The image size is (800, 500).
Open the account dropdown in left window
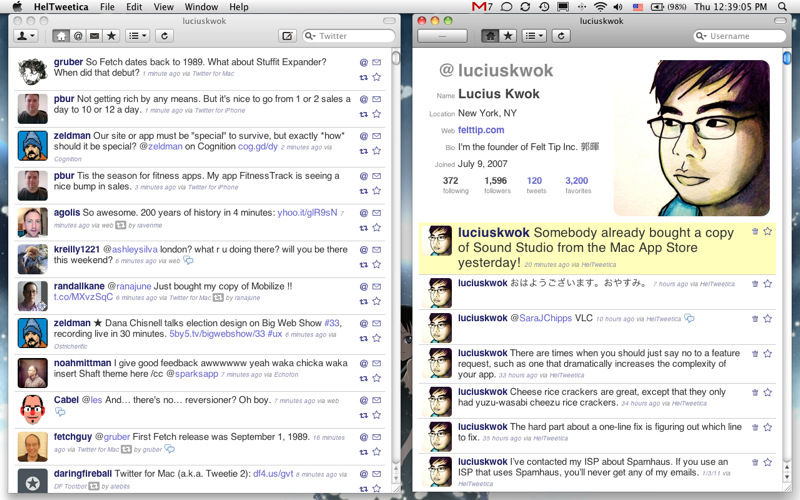tap(26, 36)
